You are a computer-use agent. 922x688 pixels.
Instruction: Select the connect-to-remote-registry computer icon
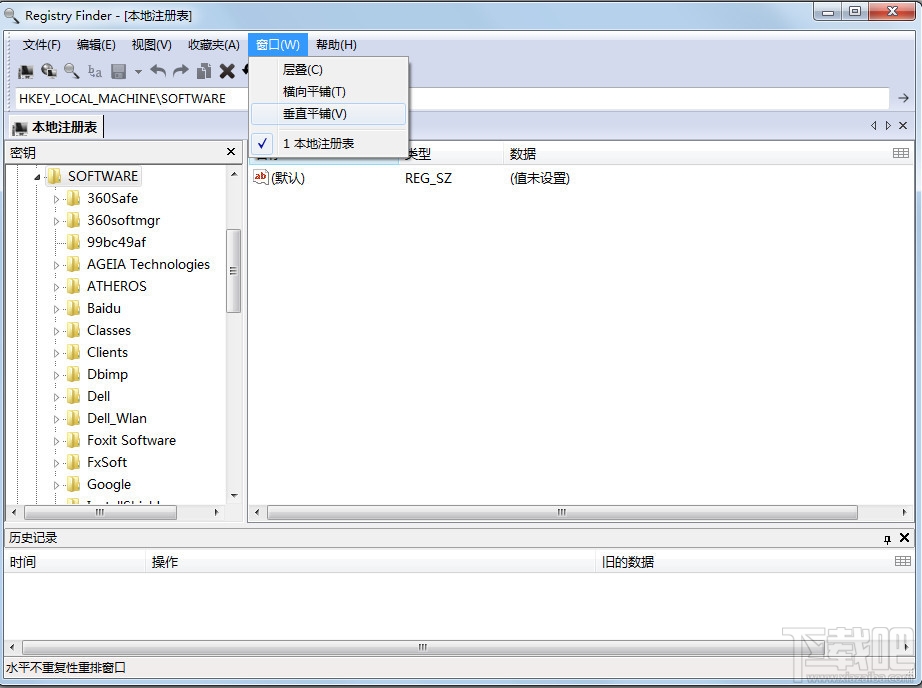click(48, 70)
